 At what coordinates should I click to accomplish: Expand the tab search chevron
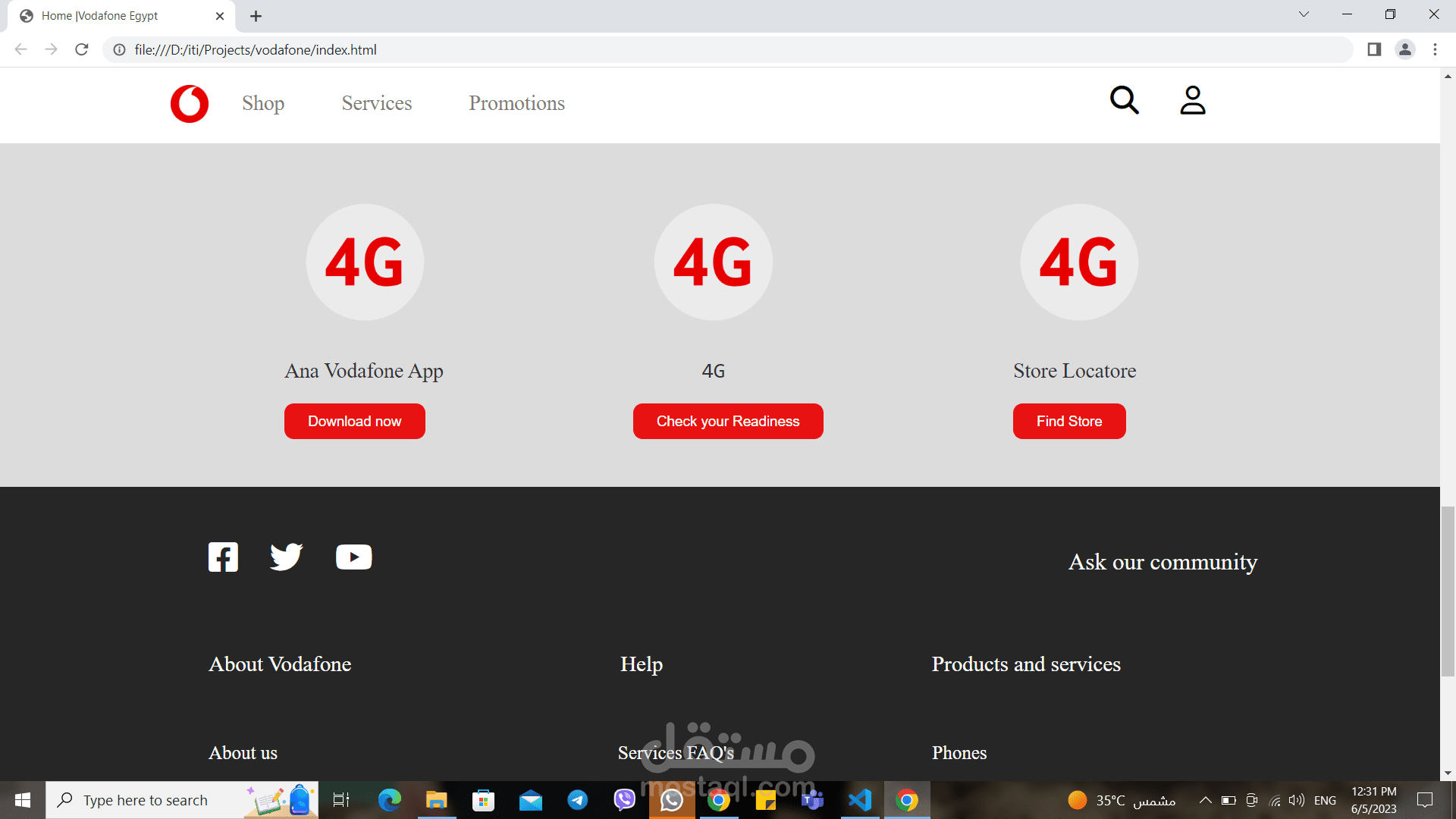point(1304,14)
